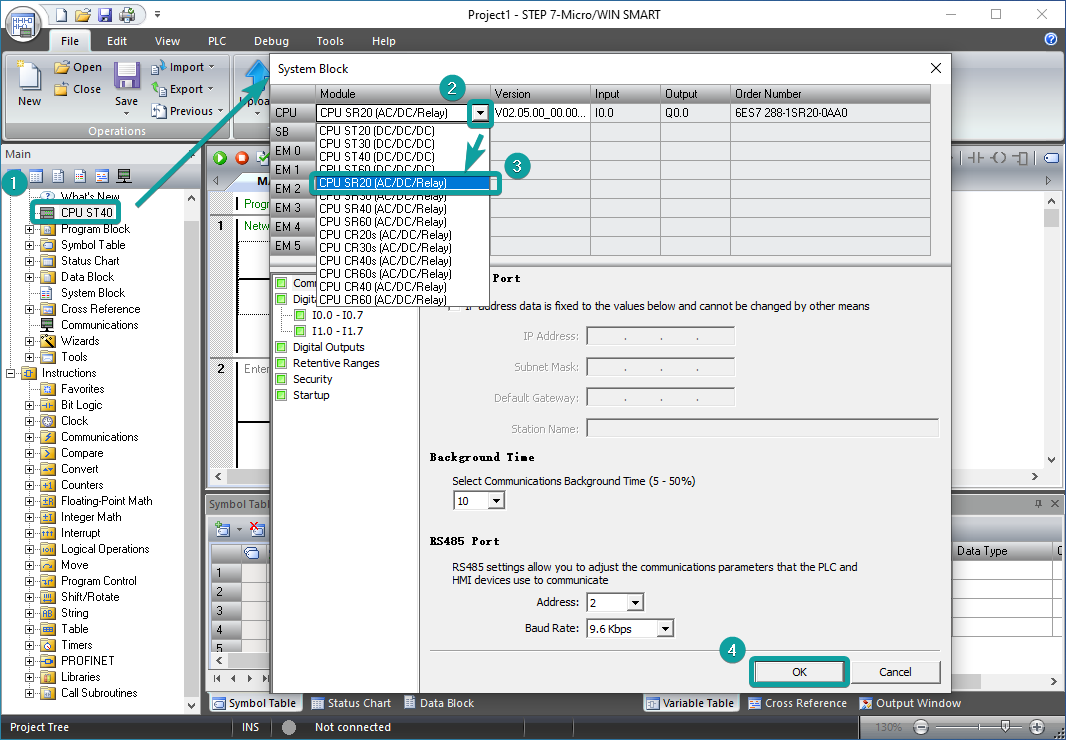1066x740 pixels.
Task: Click the zoom in plus icon in status bar
Action: click(x=1037, y=727)
